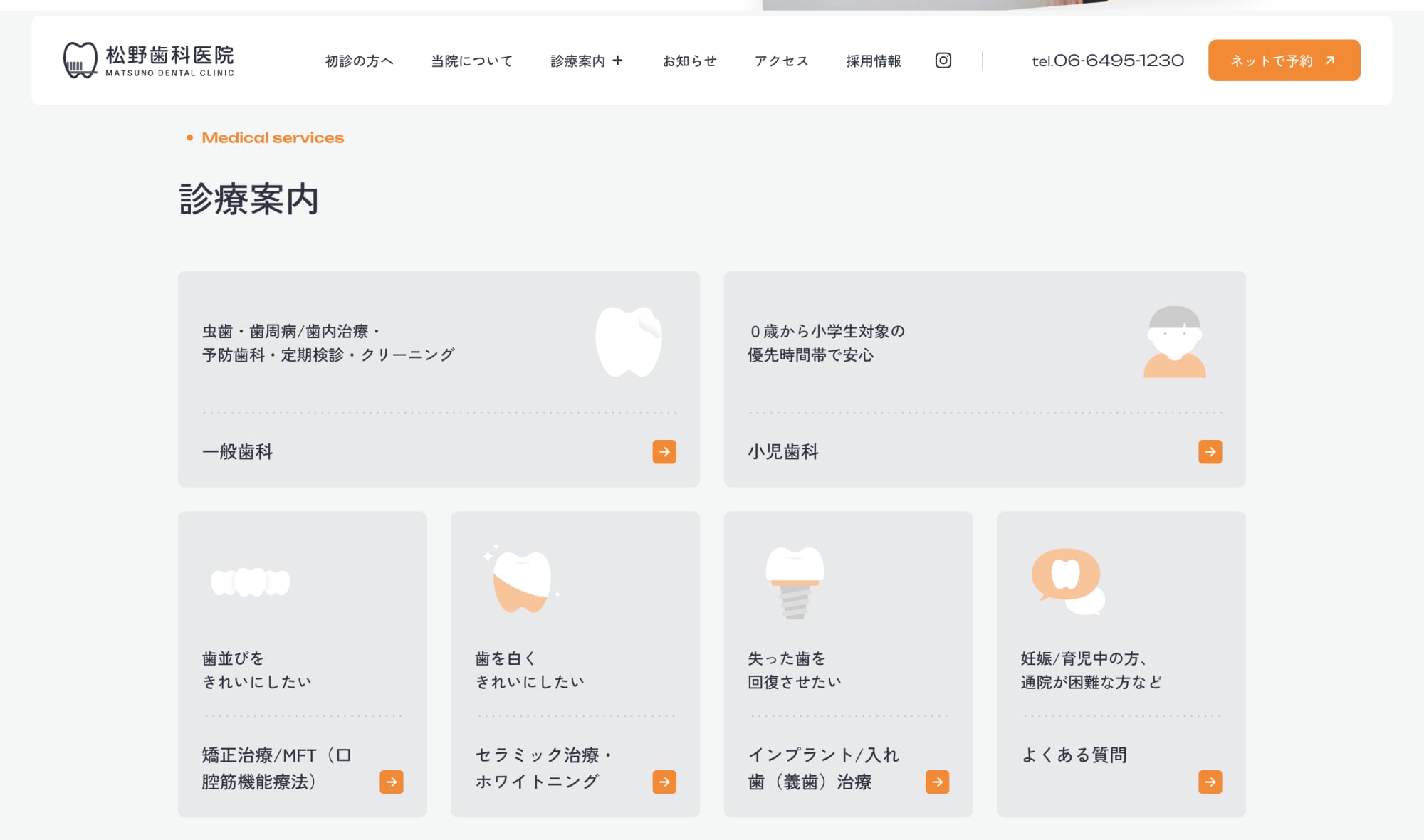Click arrow icon on 矯正治療/MFT card
The height and width of the screenshot is (840, 1424).
click(x=391, y=782)
